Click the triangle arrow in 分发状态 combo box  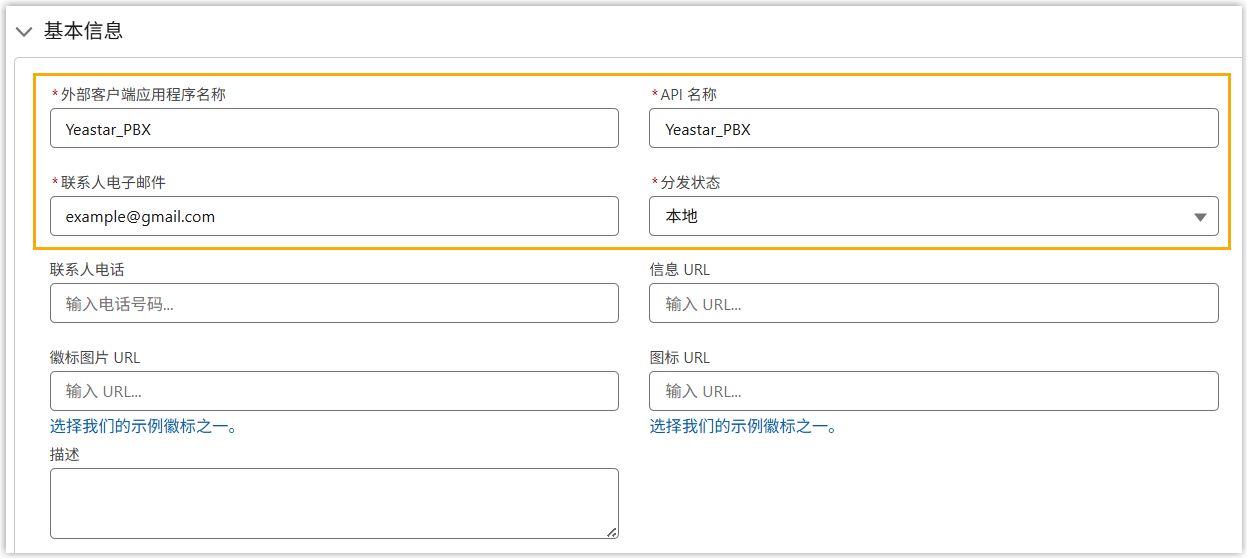[x=1200, y=217]
